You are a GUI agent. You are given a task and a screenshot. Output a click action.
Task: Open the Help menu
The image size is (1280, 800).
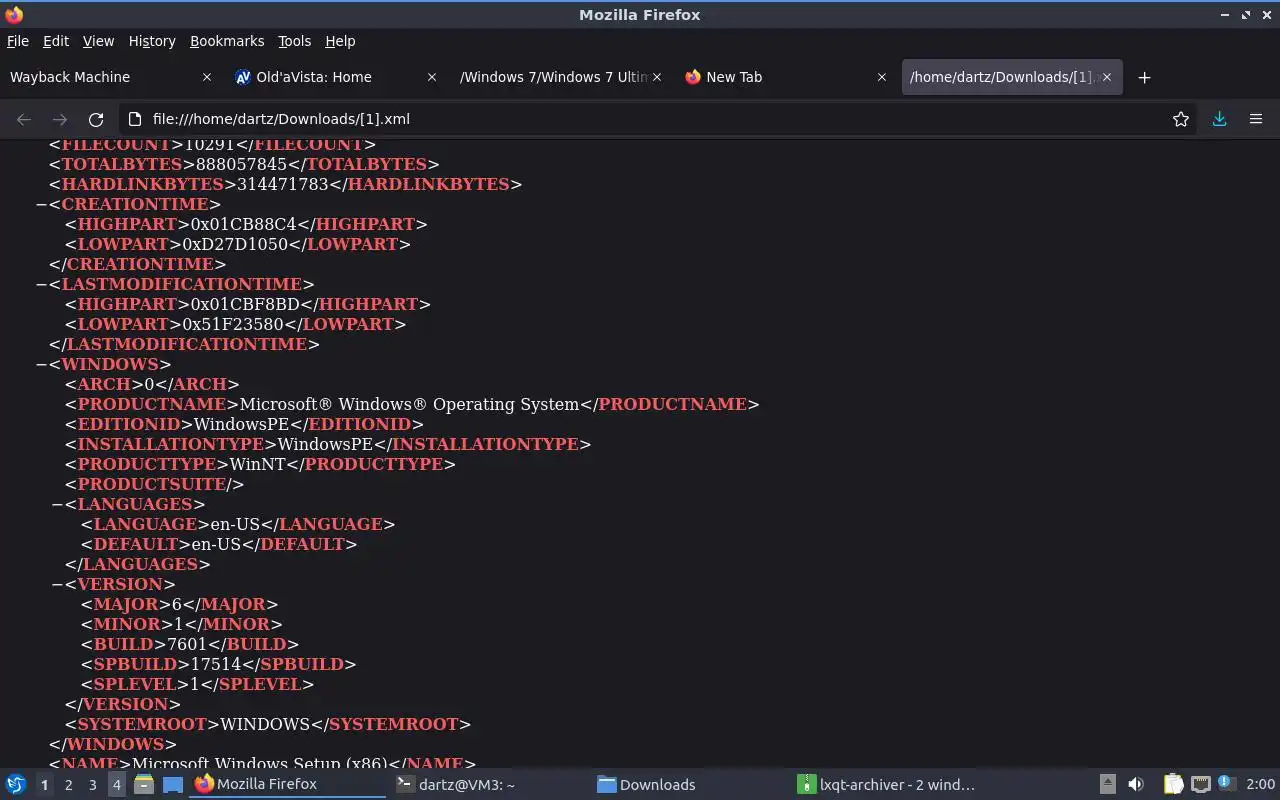point(340,41)
